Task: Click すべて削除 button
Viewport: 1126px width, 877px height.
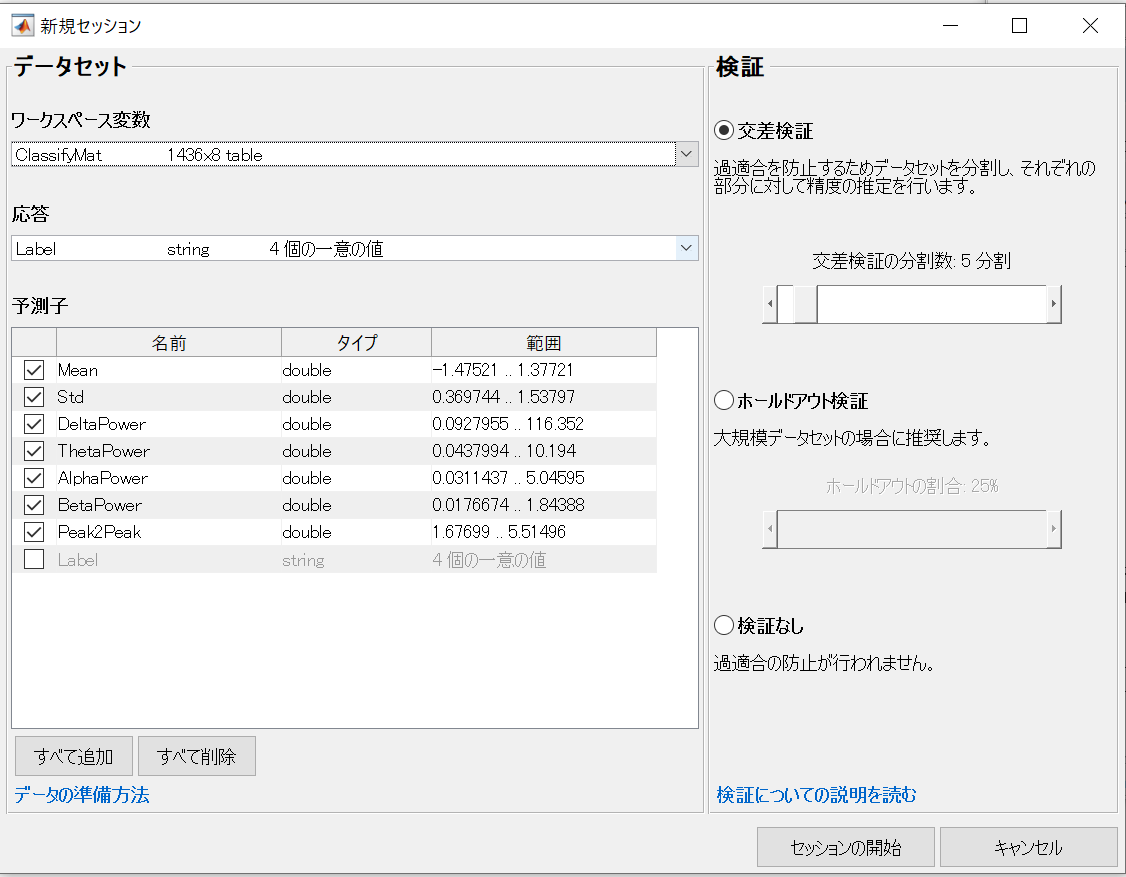Action: [197, 756]
